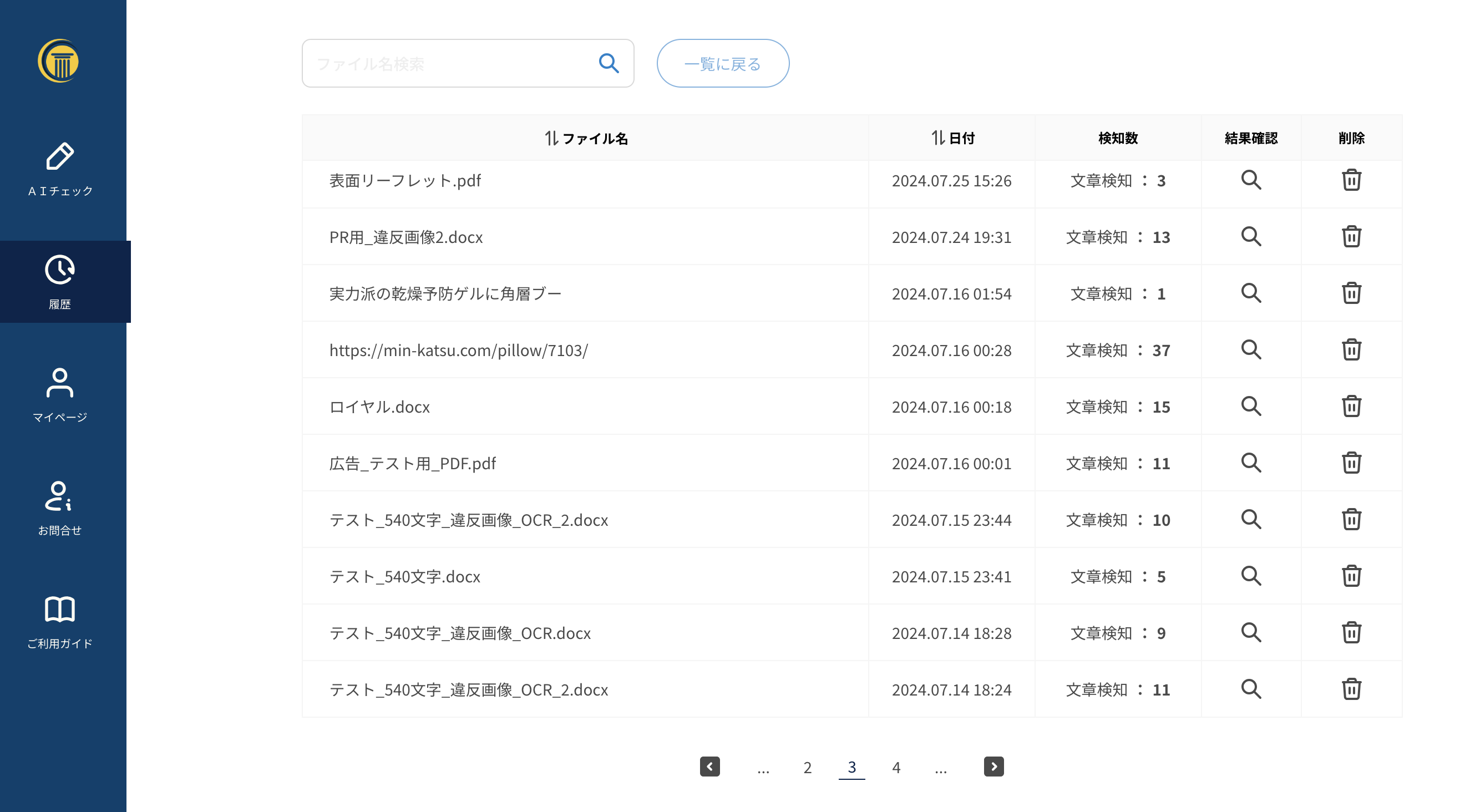Click file name PR用_違反画像2.docx
The image size is (1460, 812).
(x=406, y=237)
